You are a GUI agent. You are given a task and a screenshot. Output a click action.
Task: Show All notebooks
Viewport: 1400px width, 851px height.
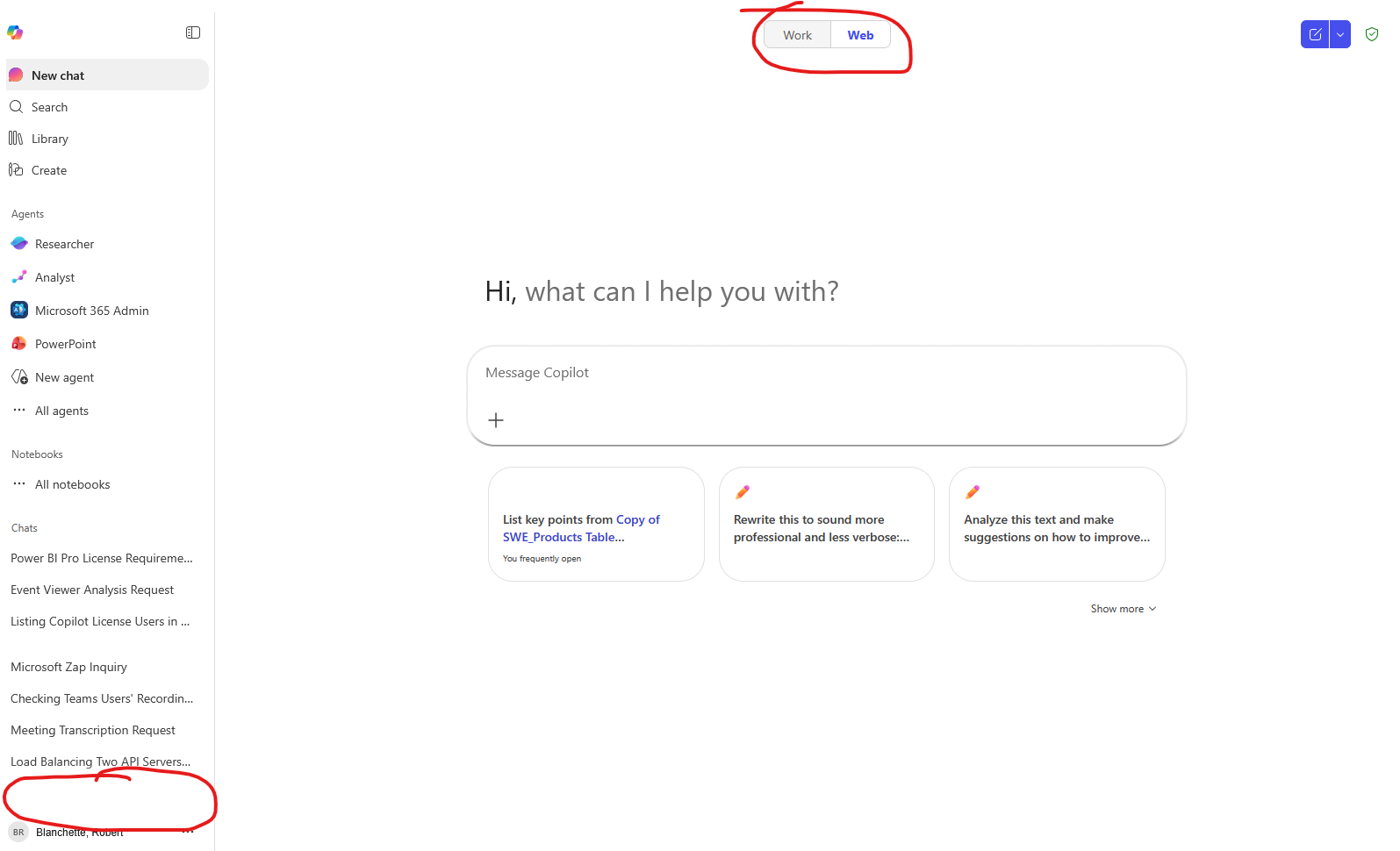tap(72, 484)
